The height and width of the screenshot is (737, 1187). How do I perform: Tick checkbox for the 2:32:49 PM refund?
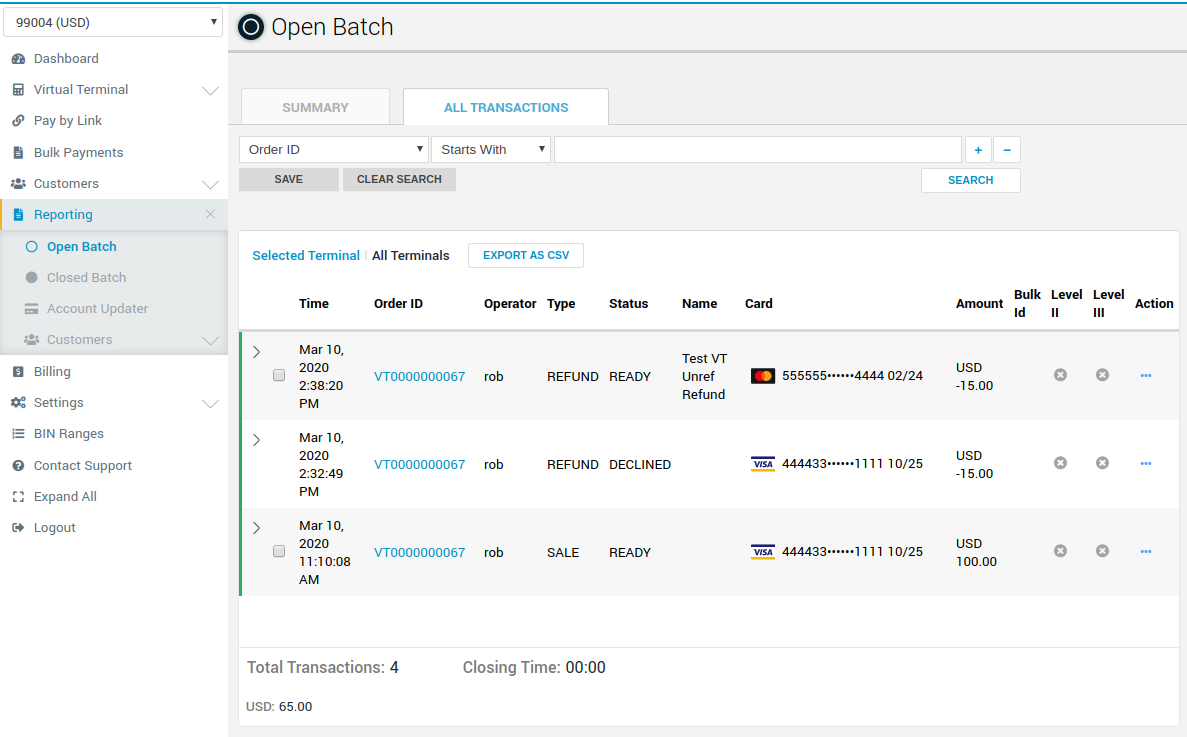[x=279, y=463]
